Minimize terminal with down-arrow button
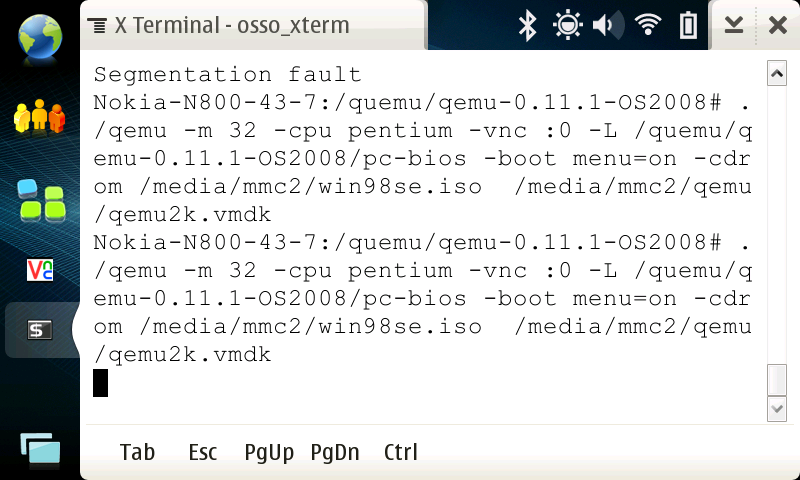This screenshot has width=800, height=480. coord(734,26)
